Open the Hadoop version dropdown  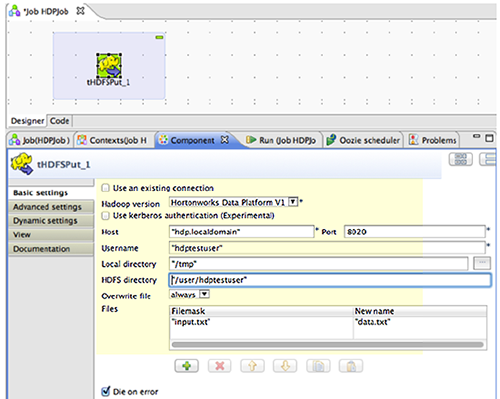(293, 202)
